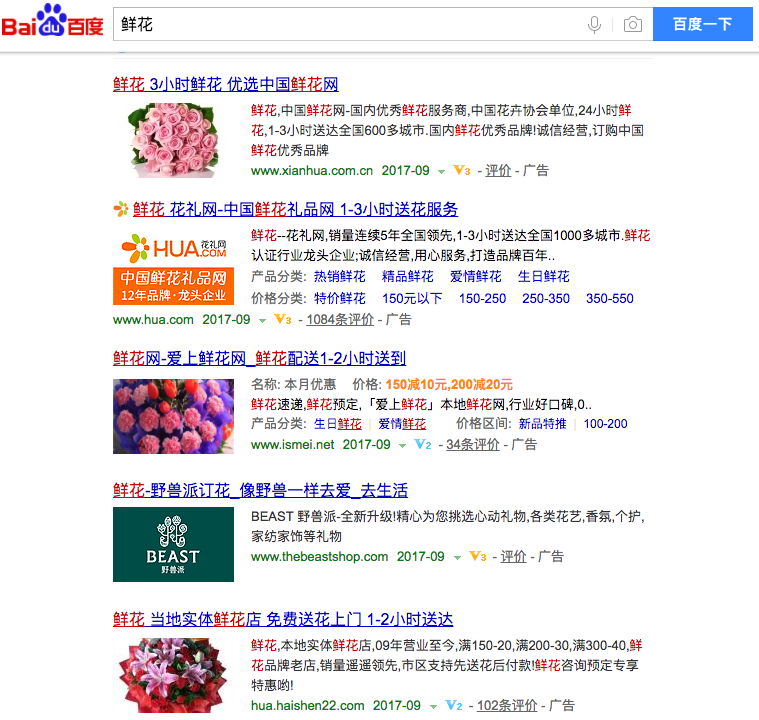
Task: Click the www.xianhua.com.cn URL text
Action: (x=312, y=171)
